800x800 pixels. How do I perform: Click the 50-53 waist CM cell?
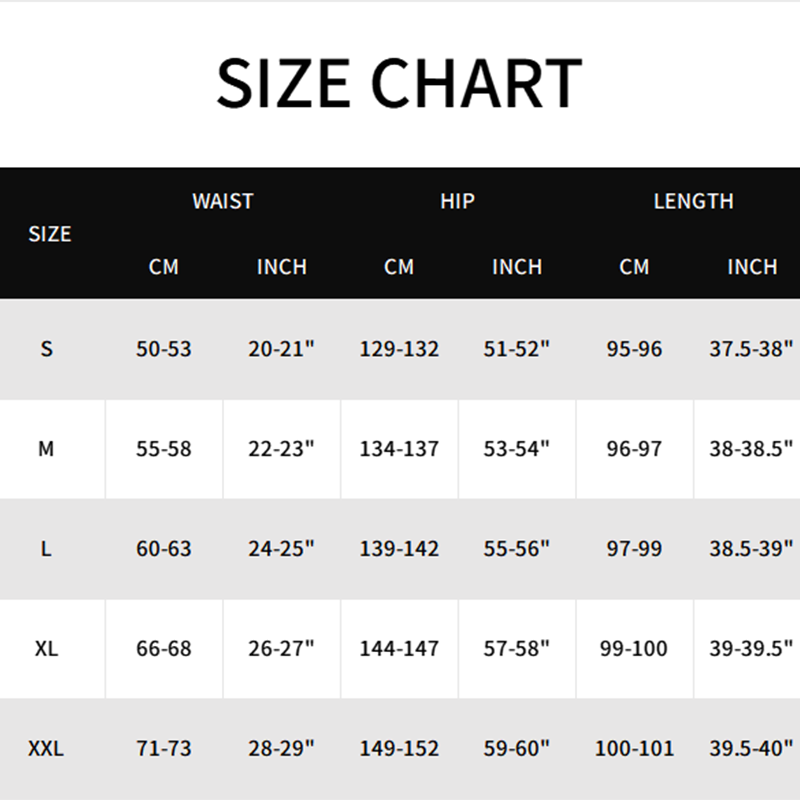click(164, 349)
